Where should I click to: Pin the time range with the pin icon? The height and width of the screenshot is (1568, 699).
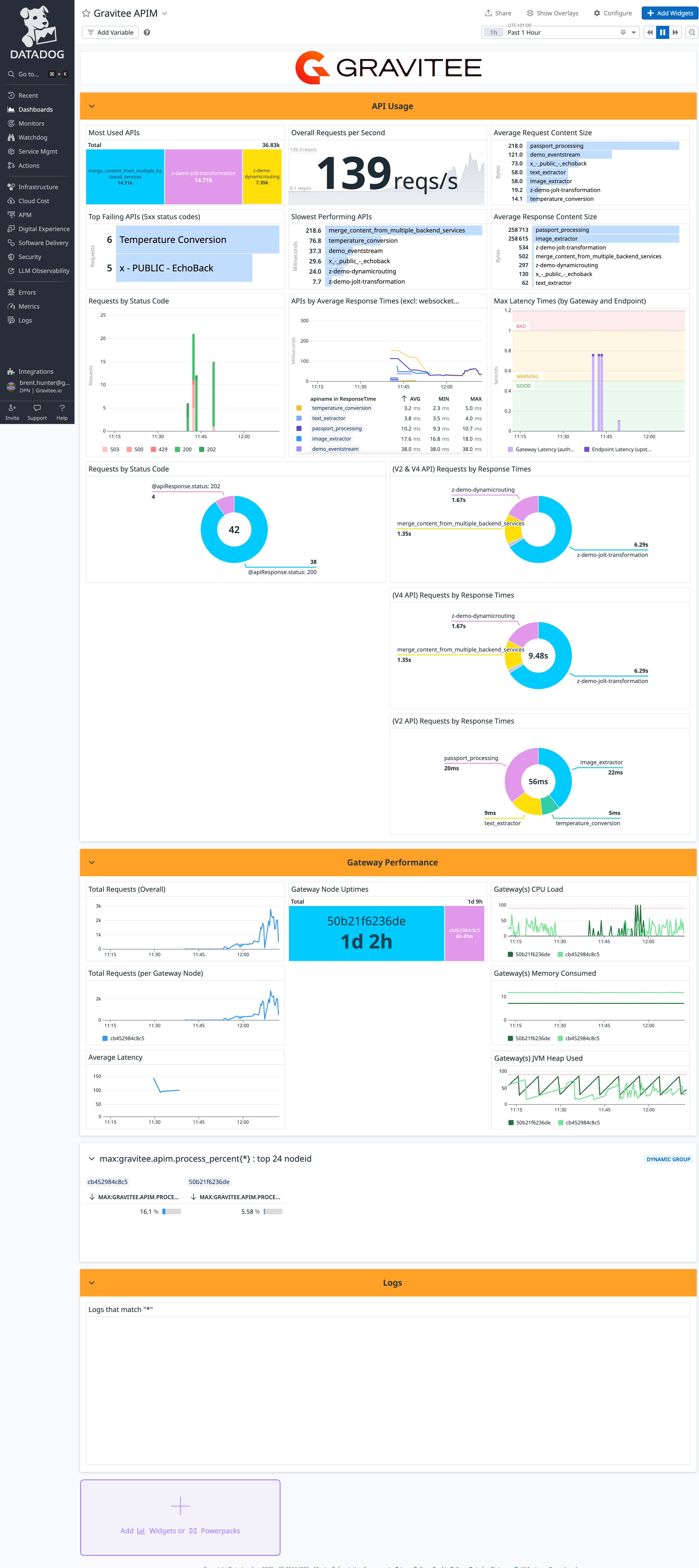coord(622,33)
